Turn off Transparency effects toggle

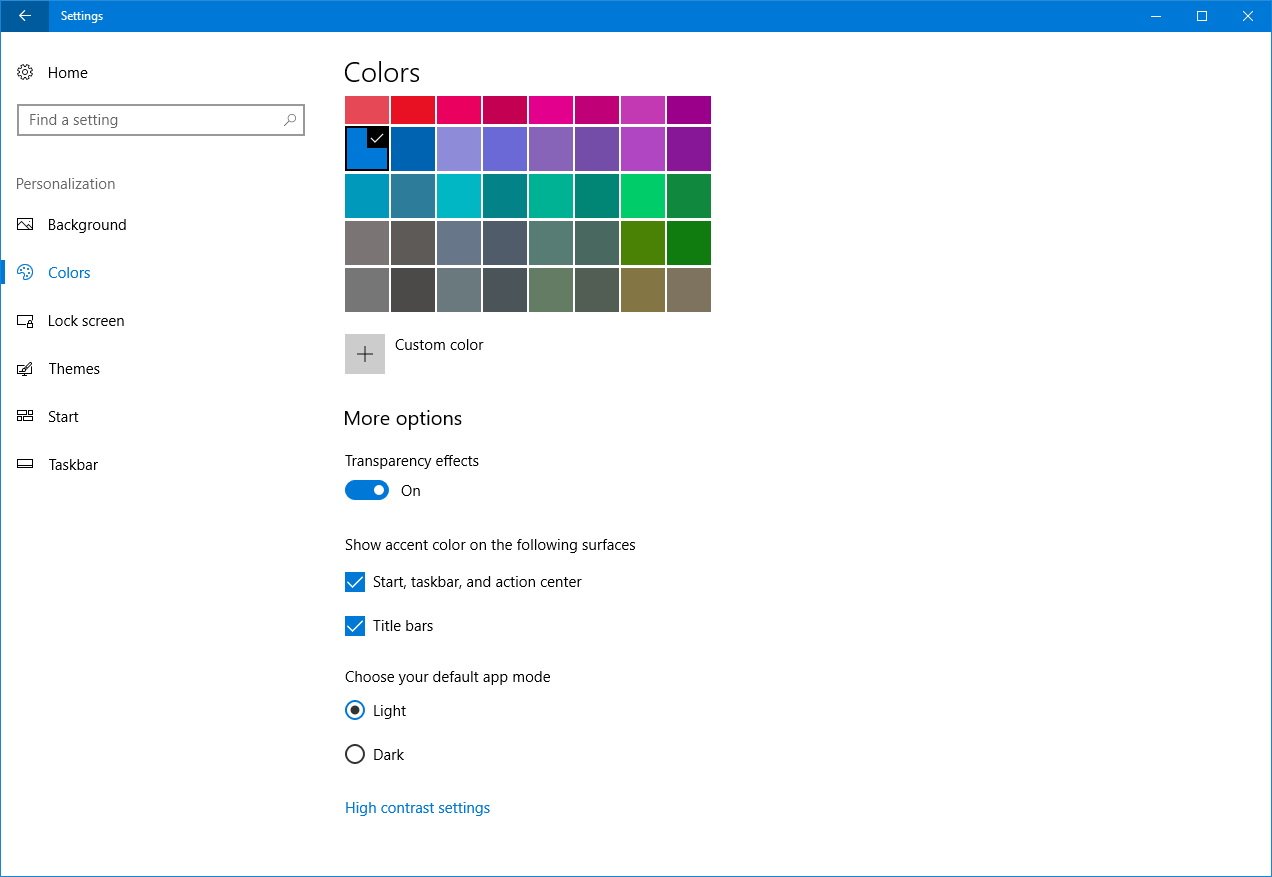click(367, 491)
